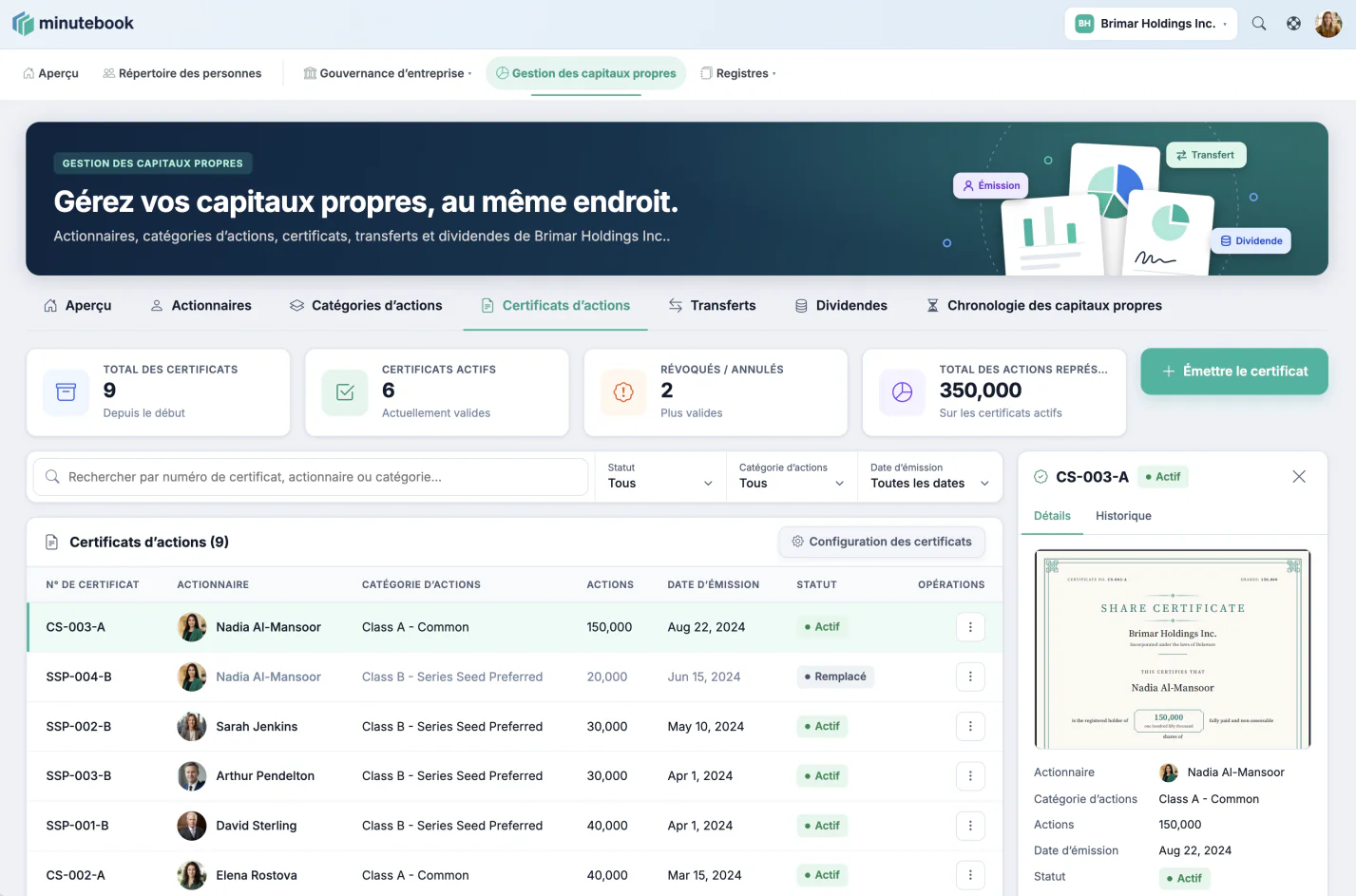
Task: Click Elena Rostova avatar in table
Action: coord(192,875)
